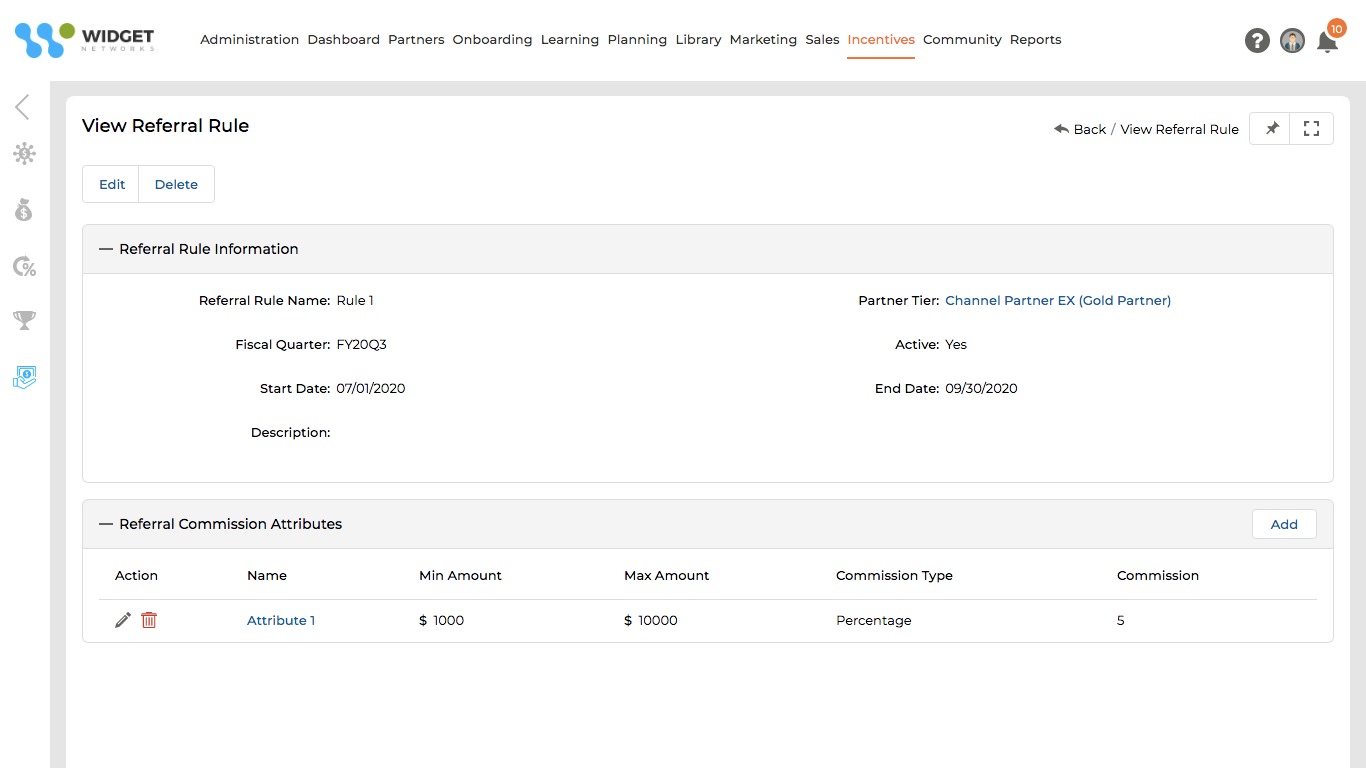1366x768 pixels.
Task: Delete Attribute 1 with trash icon
Action: (x=149, y=620)
